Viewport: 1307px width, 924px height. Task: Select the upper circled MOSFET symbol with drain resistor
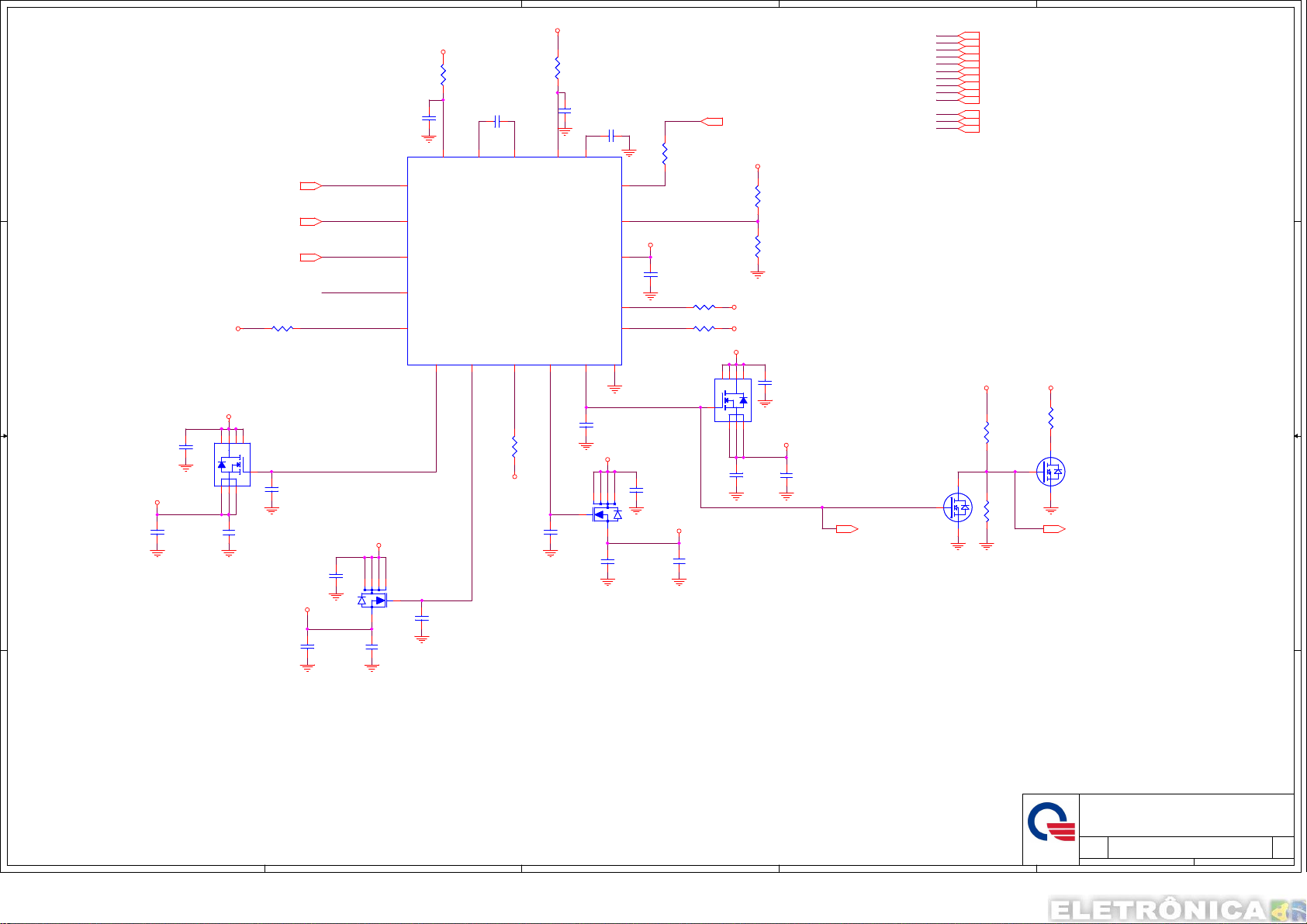point(1050,472)
